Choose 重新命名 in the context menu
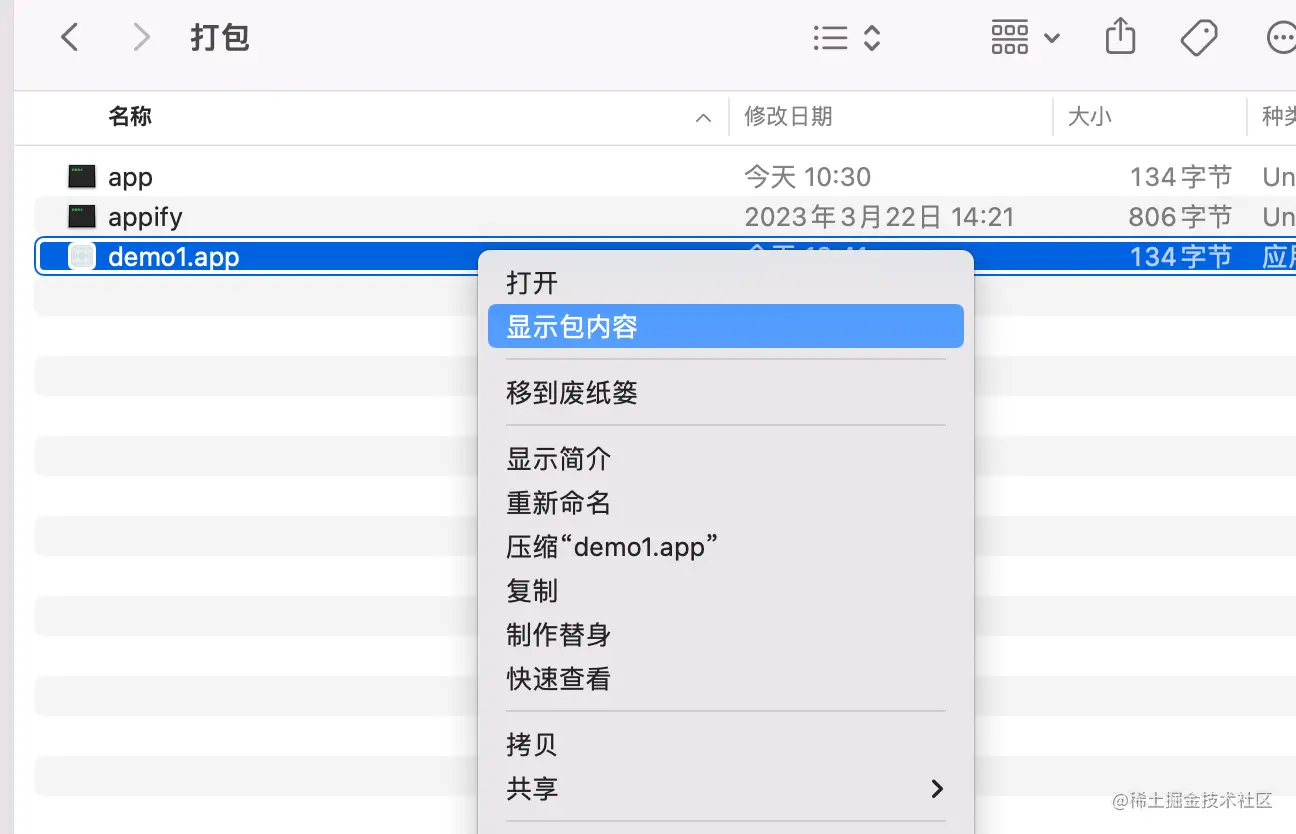The width and height of the screenshot is (1296, 834). click(x=726, y=502)
